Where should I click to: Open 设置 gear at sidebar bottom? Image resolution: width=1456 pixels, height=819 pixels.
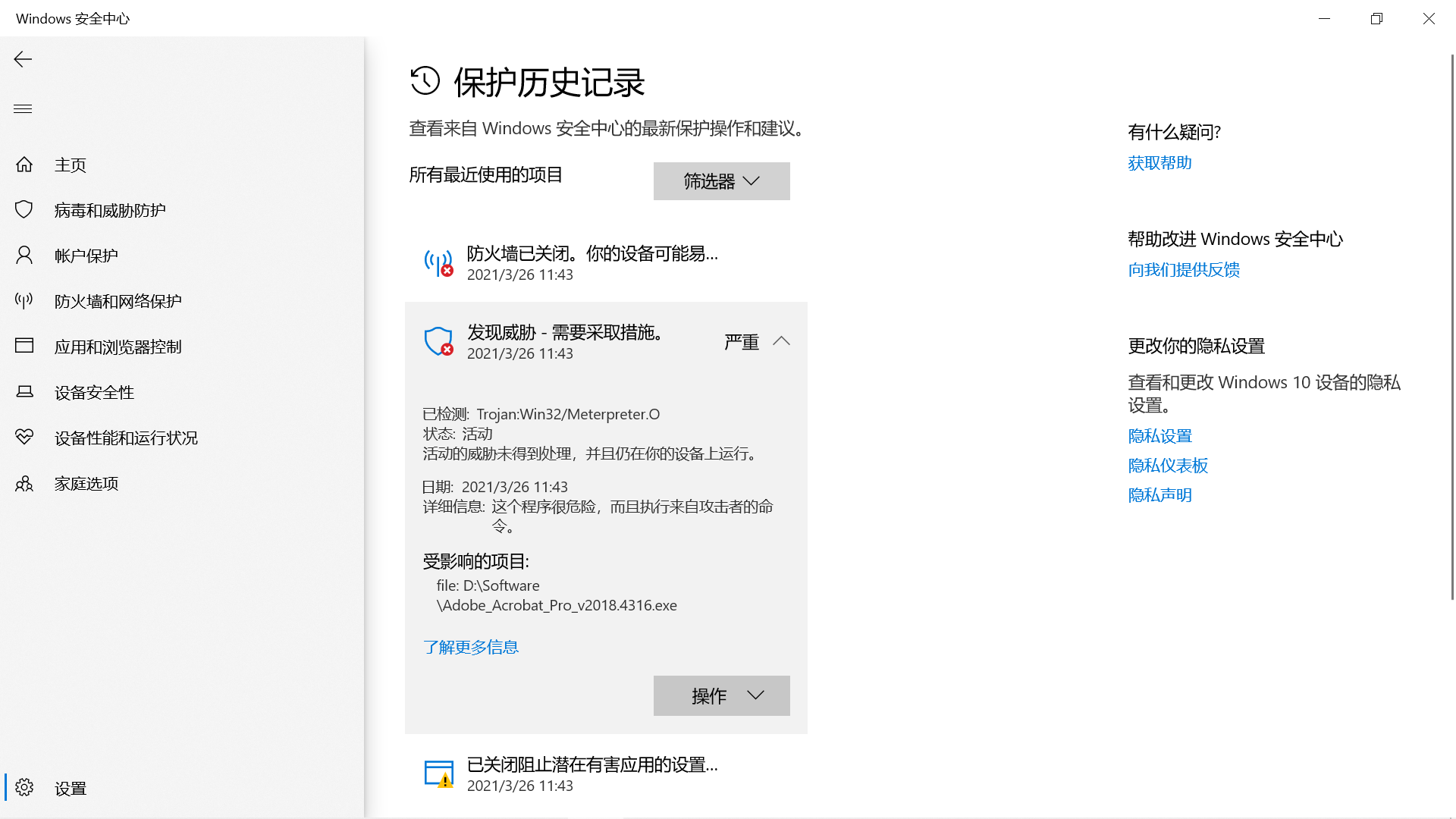coord(24,787)
